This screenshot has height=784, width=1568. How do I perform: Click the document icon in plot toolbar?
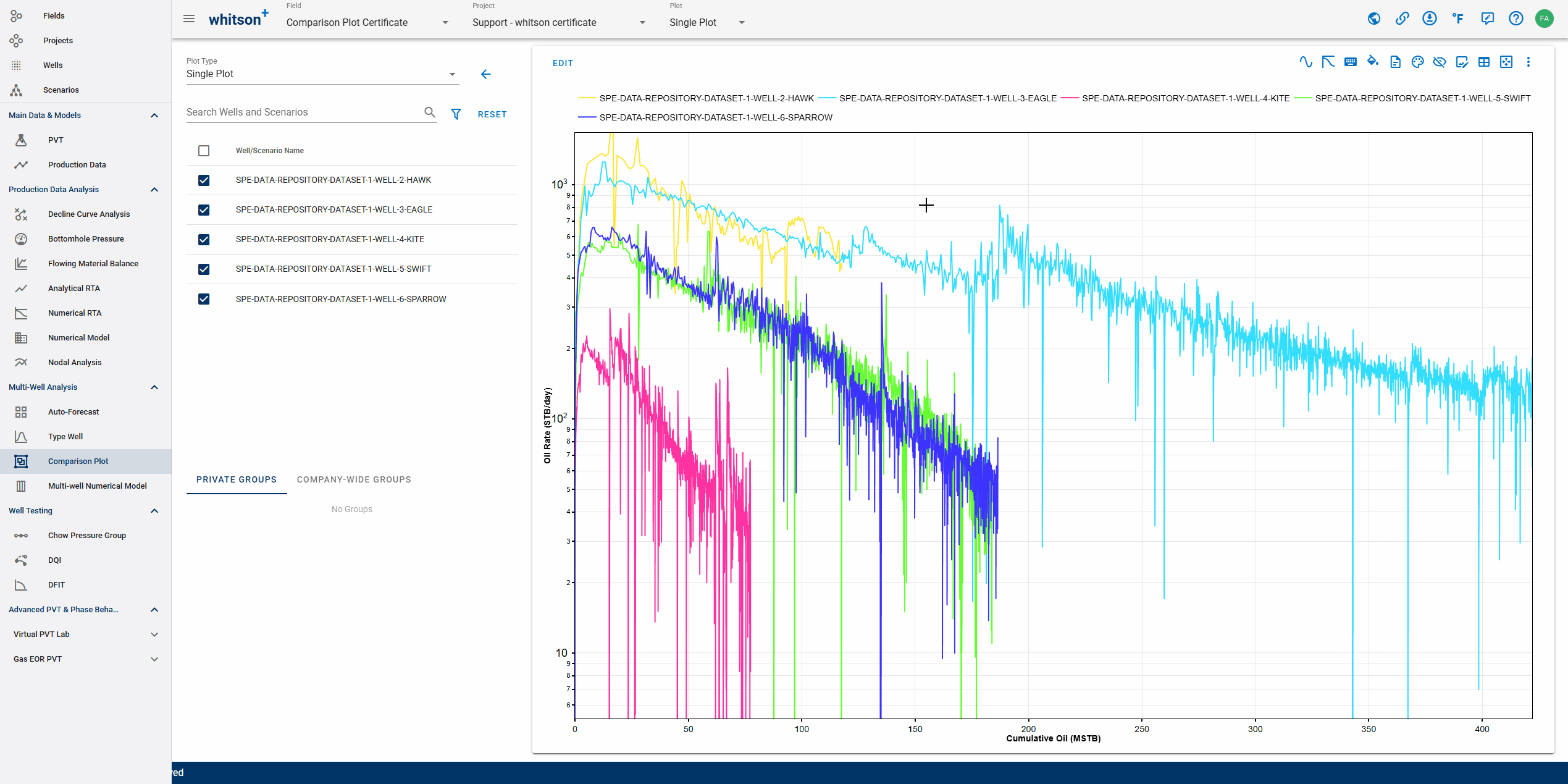click(1395, 62)
